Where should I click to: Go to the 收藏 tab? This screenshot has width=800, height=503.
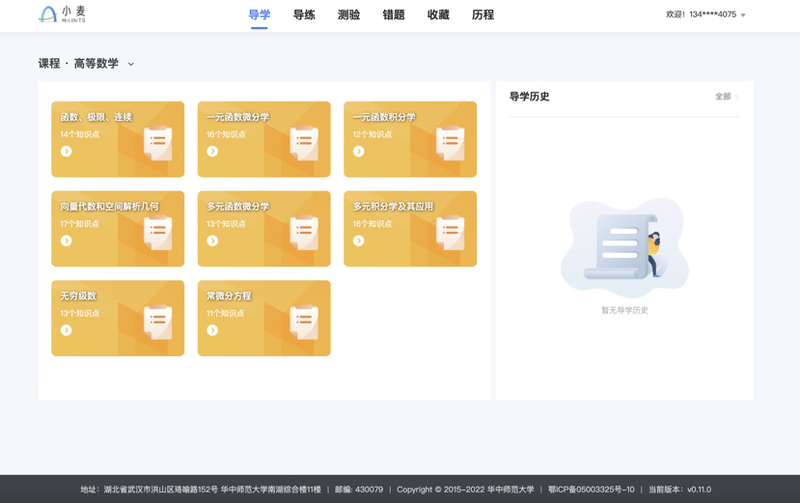coord(438,15)
